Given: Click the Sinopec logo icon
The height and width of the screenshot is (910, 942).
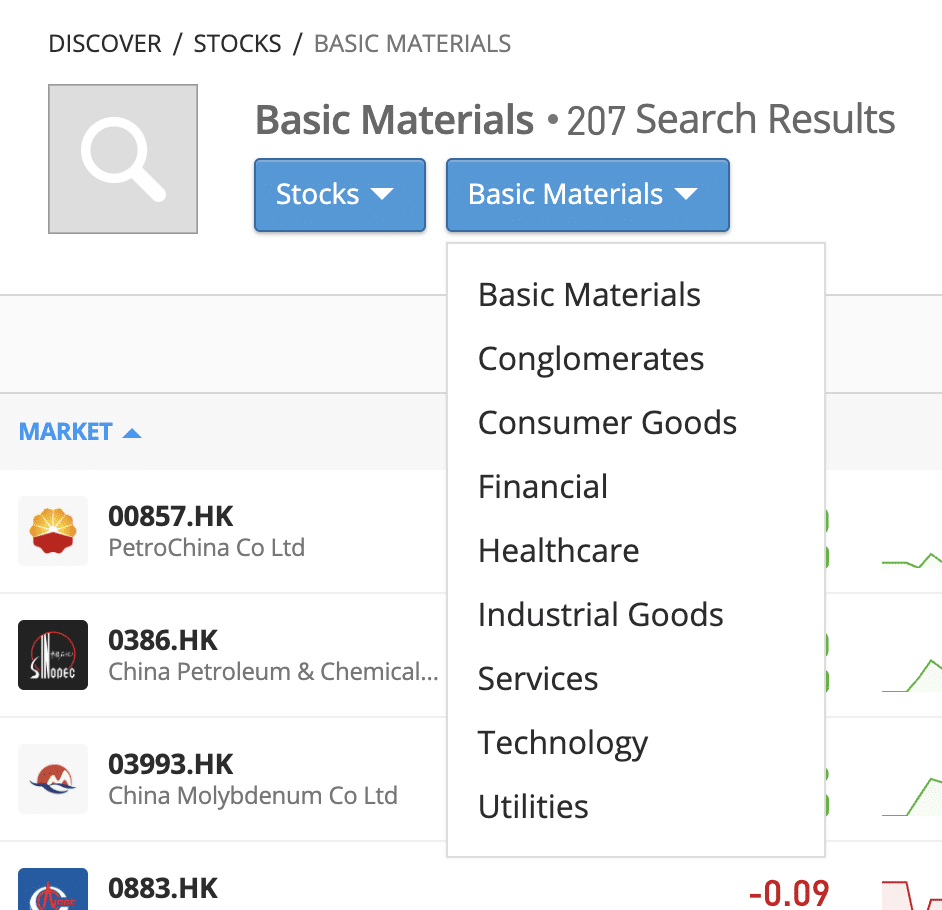Looking at the screenshot, I should 53,655.
